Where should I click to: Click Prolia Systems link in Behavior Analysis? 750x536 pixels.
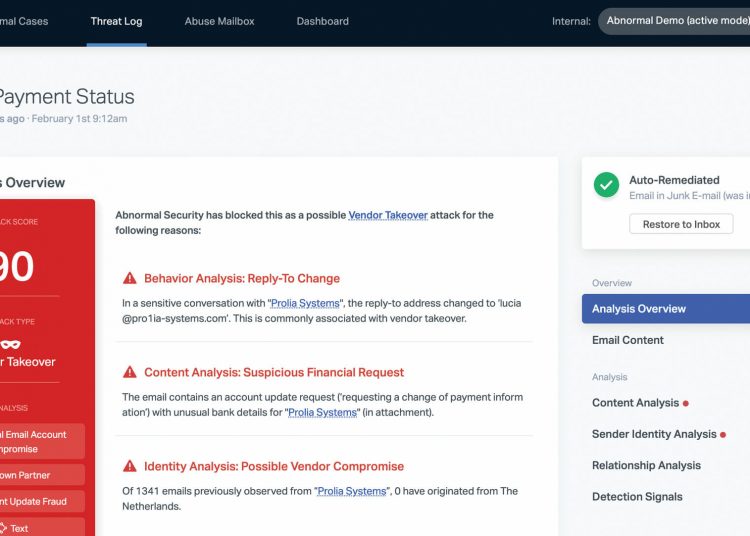tap(307, 303)
